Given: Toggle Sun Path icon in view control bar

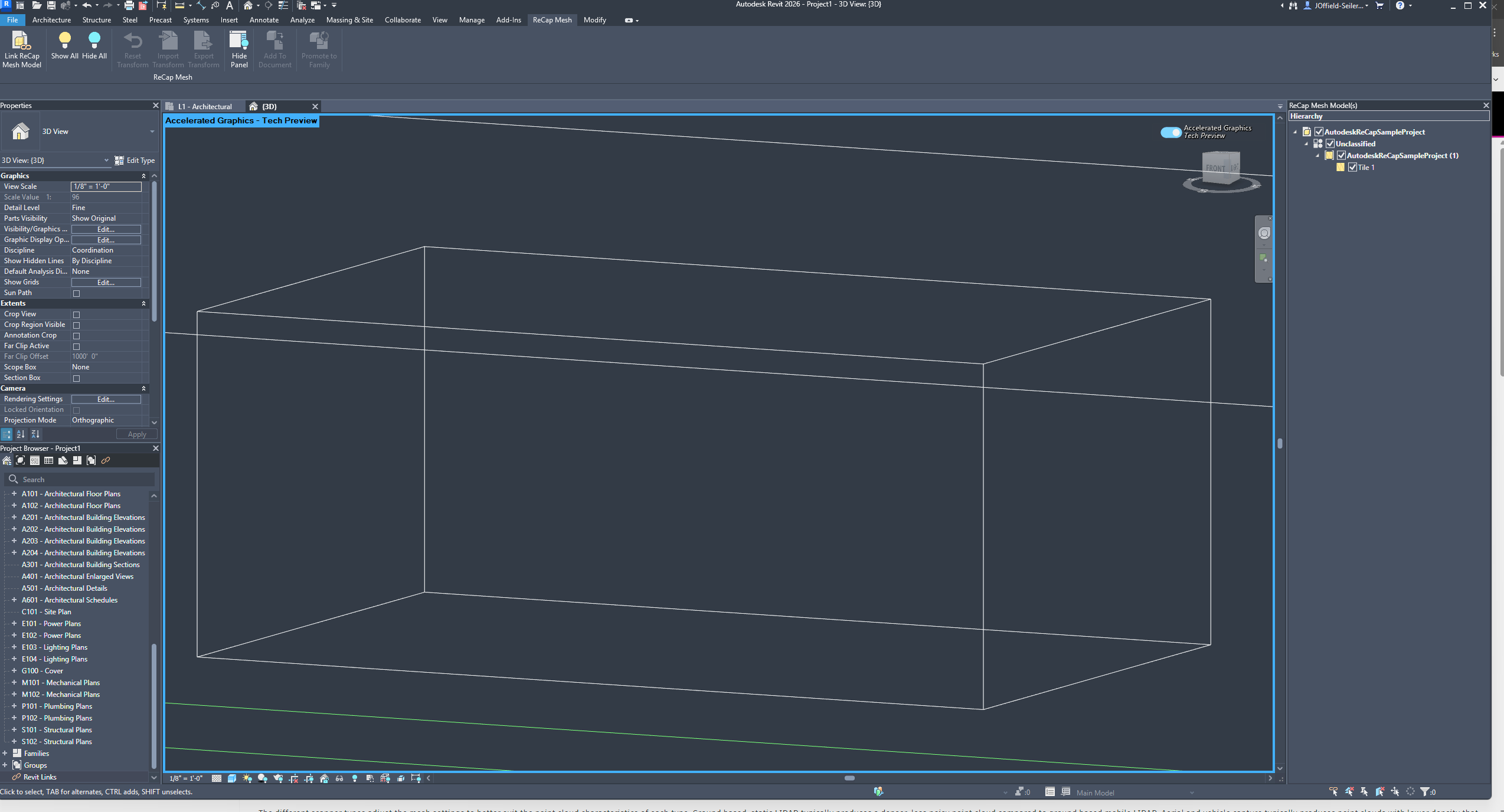Looking at the screenshot, I should click(247, 778).
